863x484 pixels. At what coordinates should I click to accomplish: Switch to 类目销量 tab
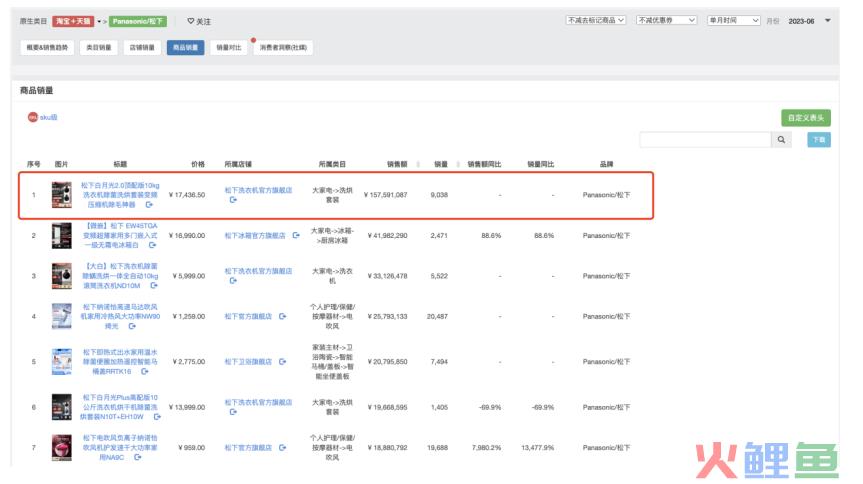99,48
